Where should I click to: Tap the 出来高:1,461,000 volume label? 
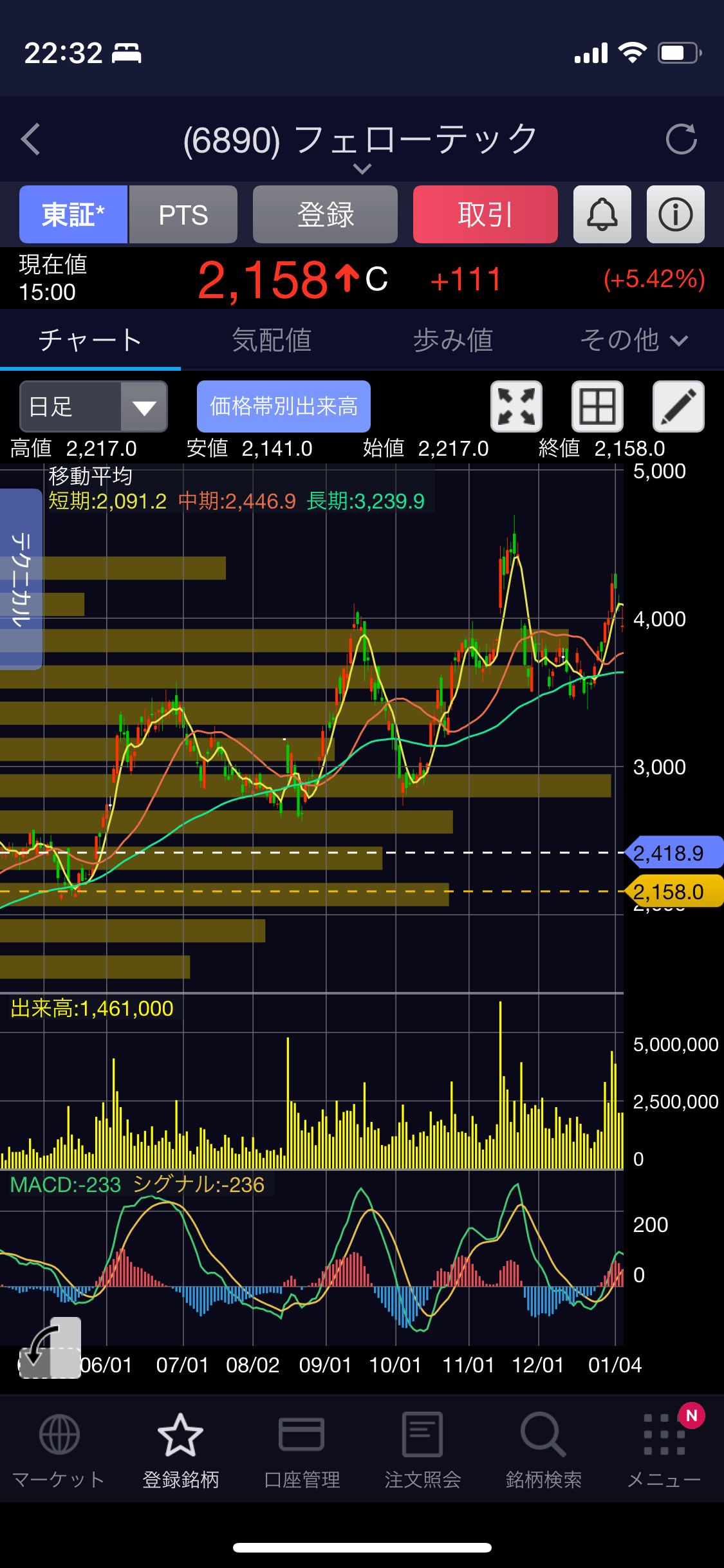pos(92,1008)
